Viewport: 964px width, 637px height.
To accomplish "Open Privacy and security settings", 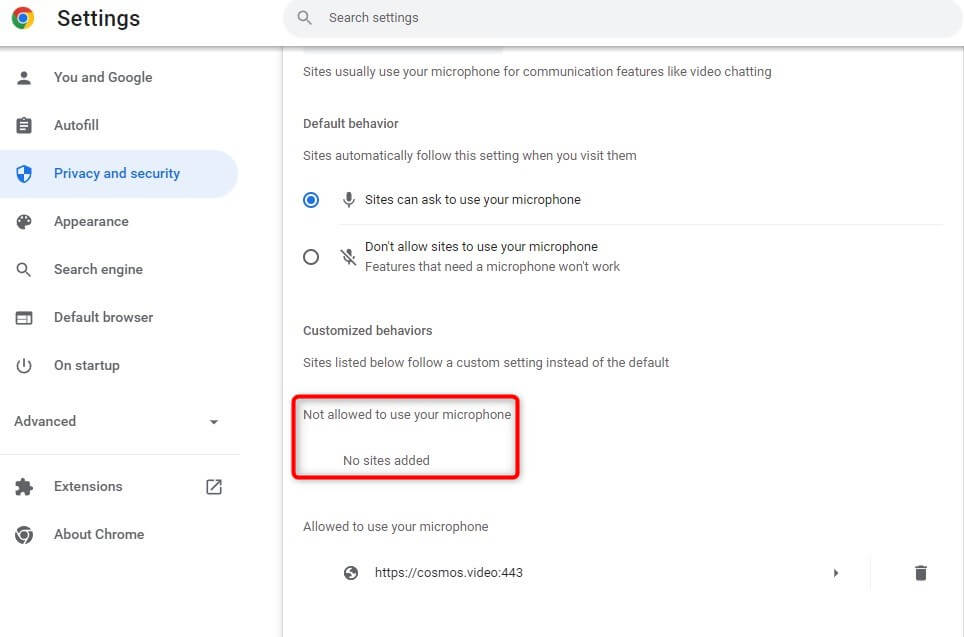I will tap(116, 174).
